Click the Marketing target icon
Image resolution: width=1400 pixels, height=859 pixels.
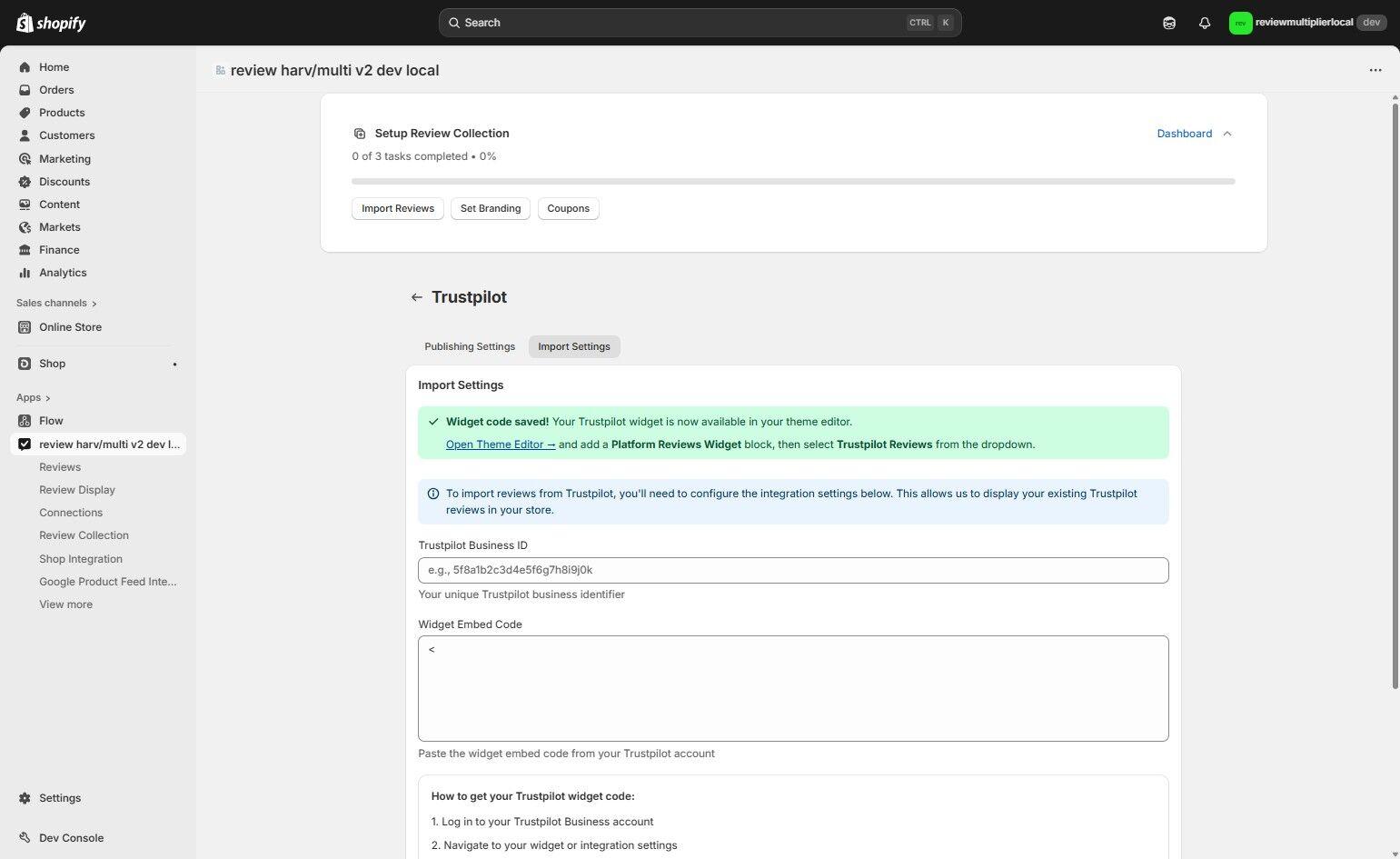point(25,159)
